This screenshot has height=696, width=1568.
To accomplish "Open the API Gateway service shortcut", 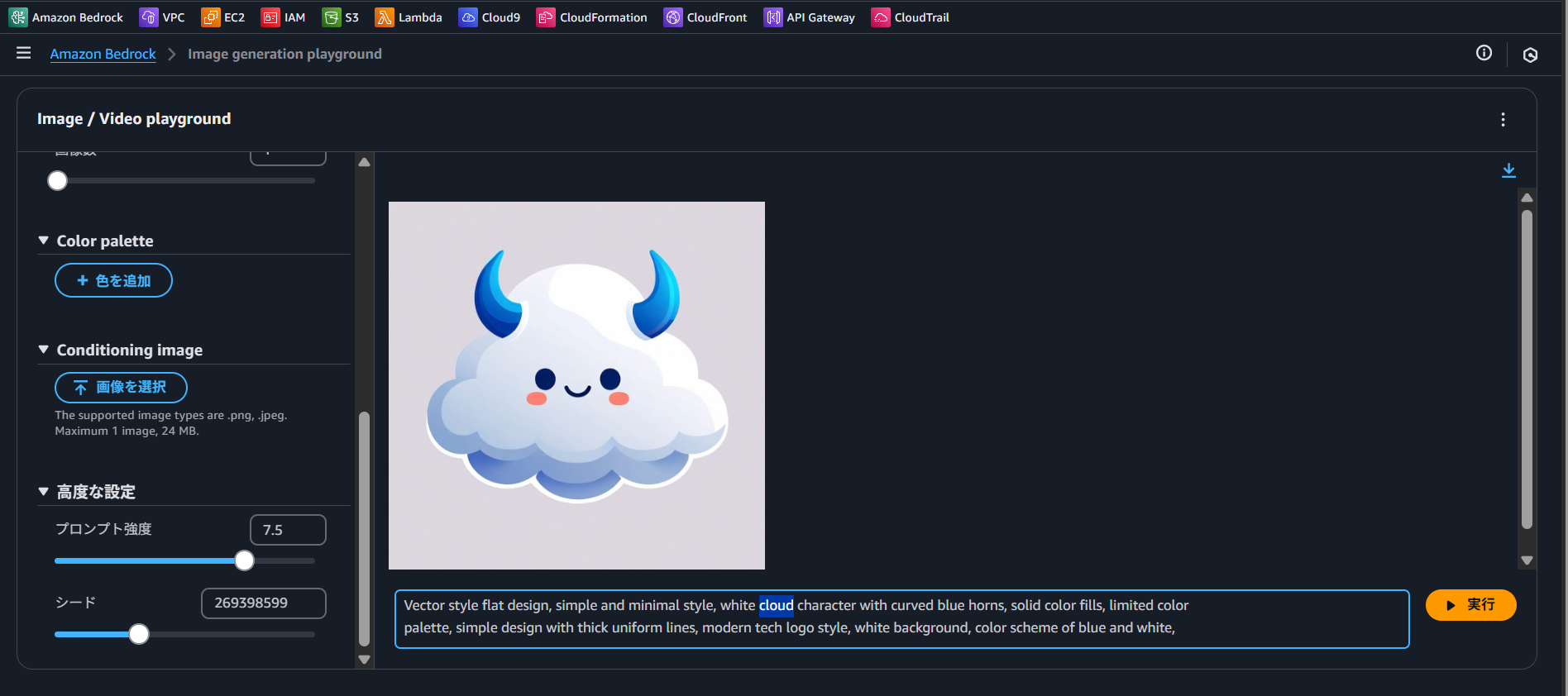I will pos(810,17).
